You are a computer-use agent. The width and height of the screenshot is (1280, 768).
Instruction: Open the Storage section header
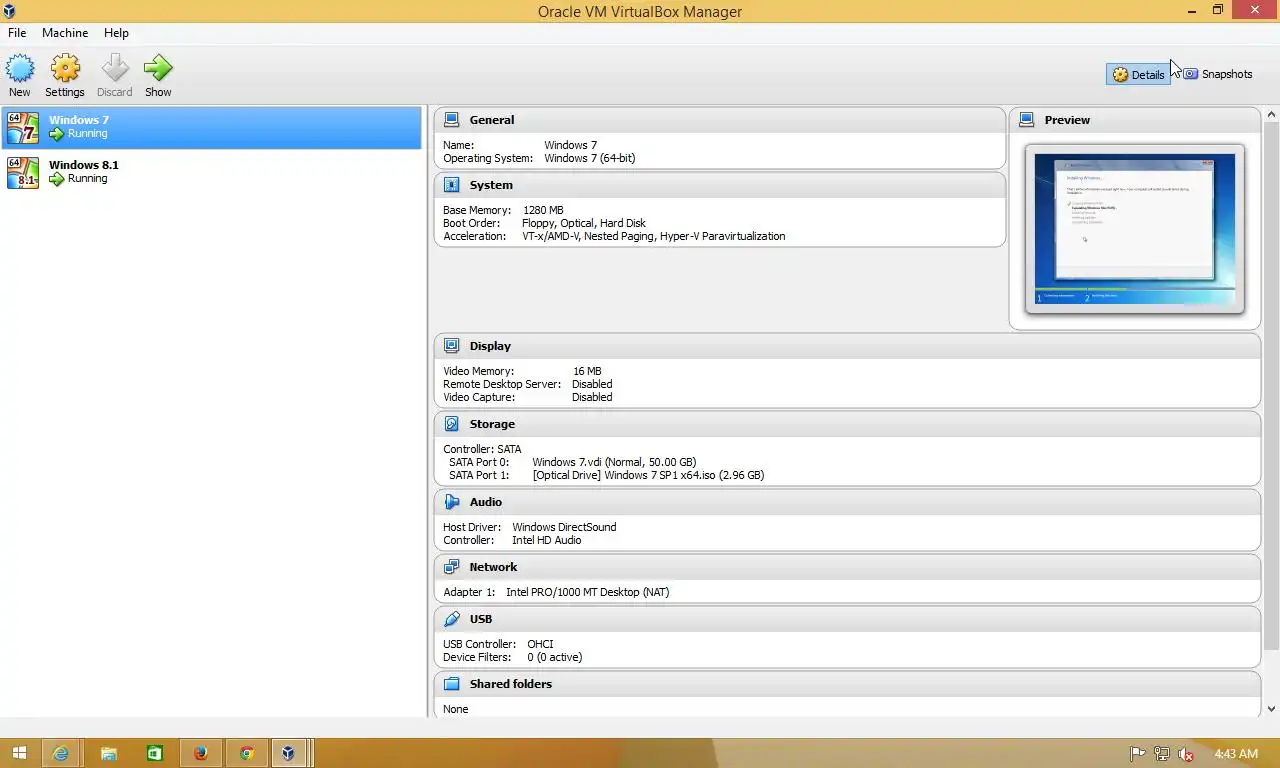tap(847, 424)
